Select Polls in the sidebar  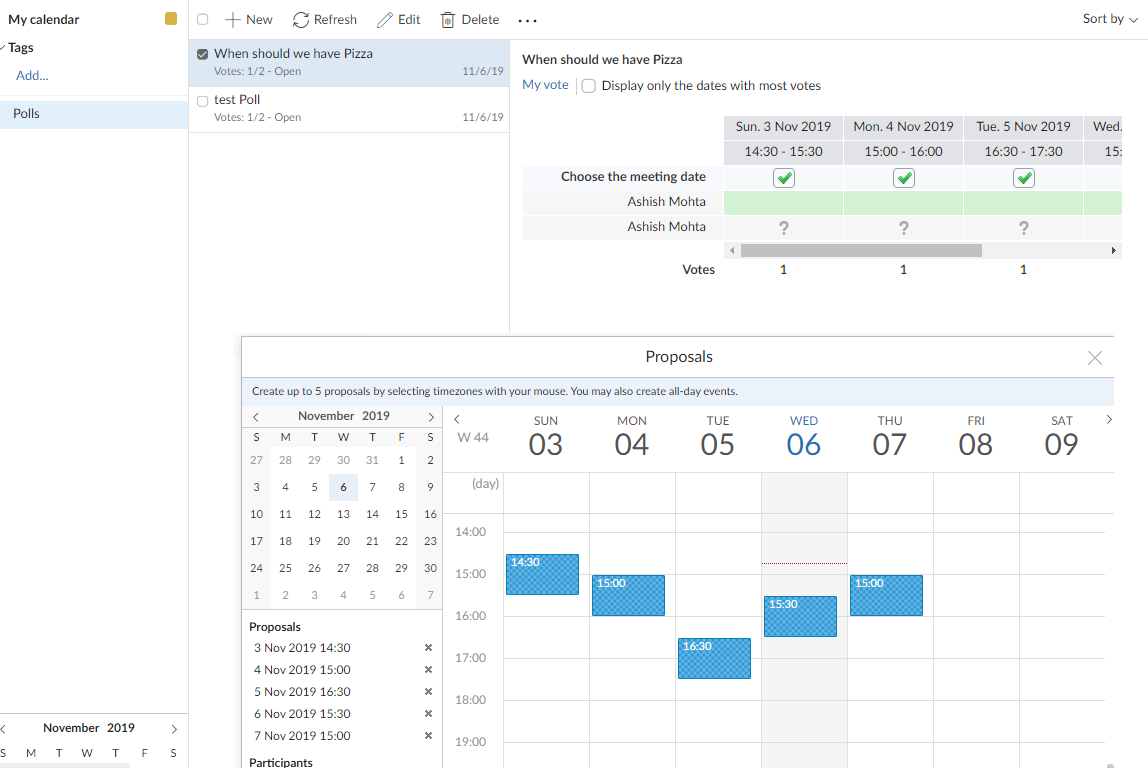click(x=94, y=114)
